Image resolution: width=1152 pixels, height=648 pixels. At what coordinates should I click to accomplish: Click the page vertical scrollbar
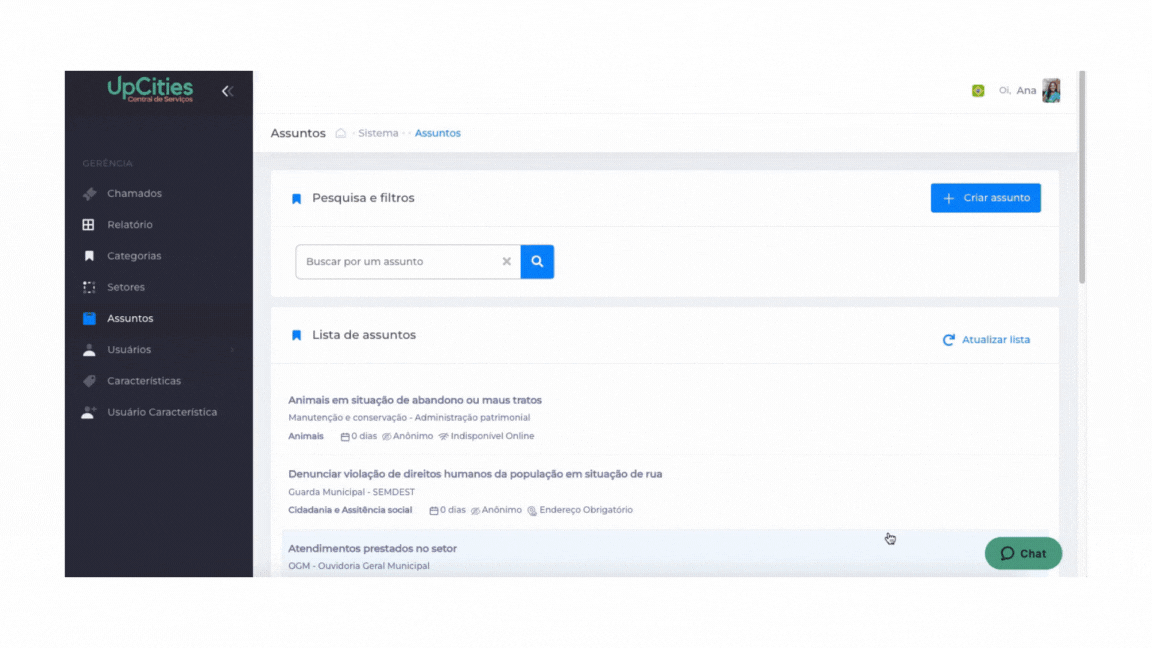click(x=1082, y=177)
